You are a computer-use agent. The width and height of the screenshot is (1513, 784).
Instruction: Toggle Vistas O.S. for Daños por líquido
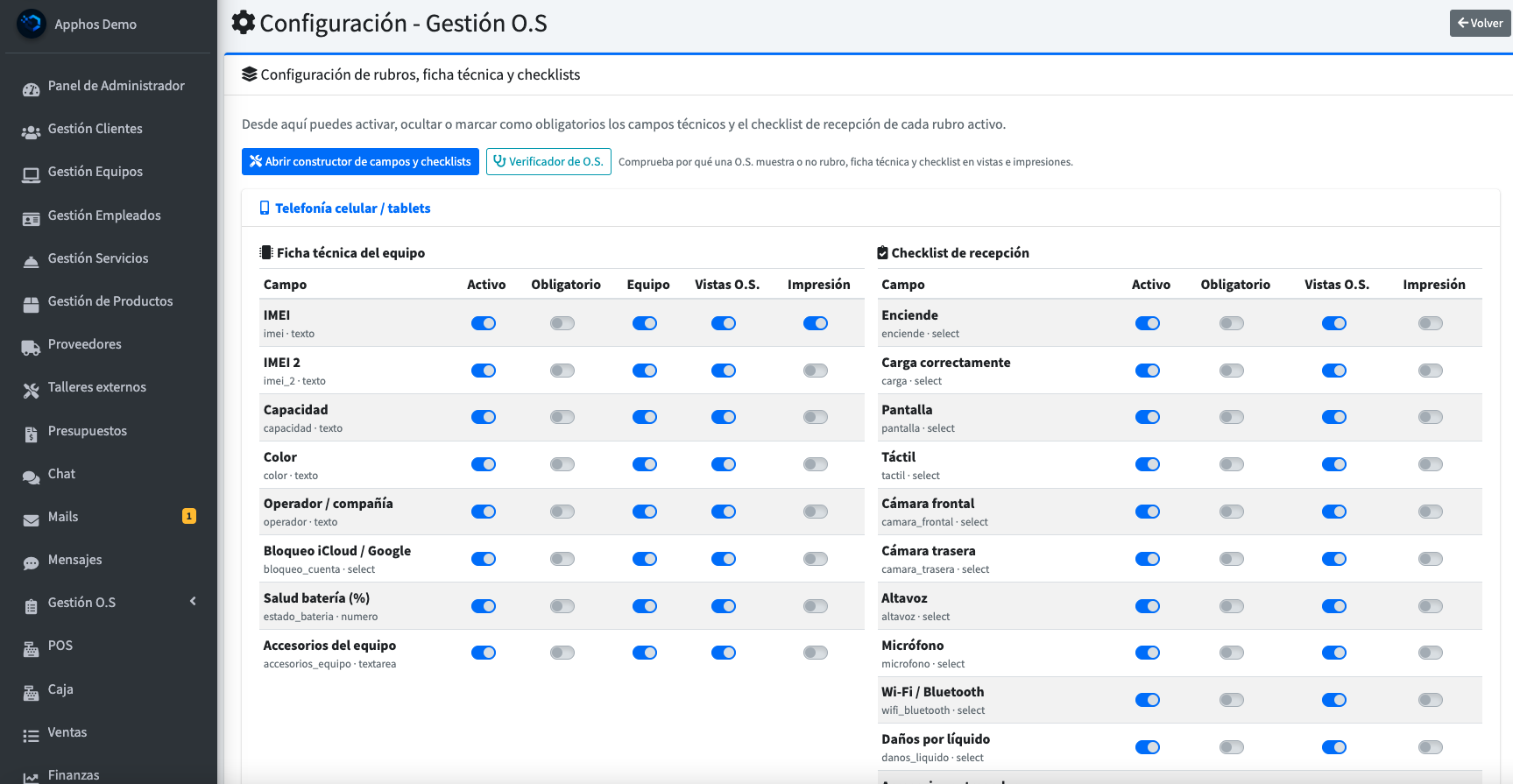coord(1334,747)
